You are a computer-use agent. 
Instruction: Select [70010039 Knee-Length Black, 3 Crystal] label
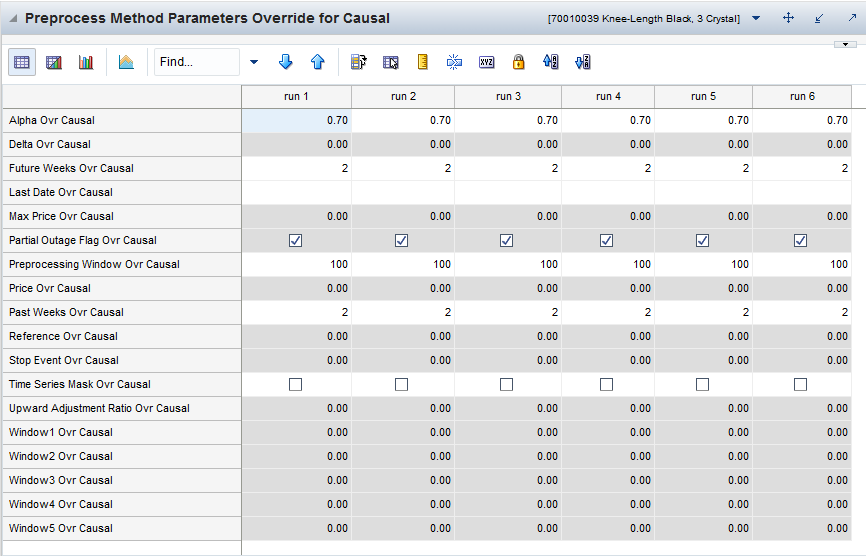tap(643, 19)
